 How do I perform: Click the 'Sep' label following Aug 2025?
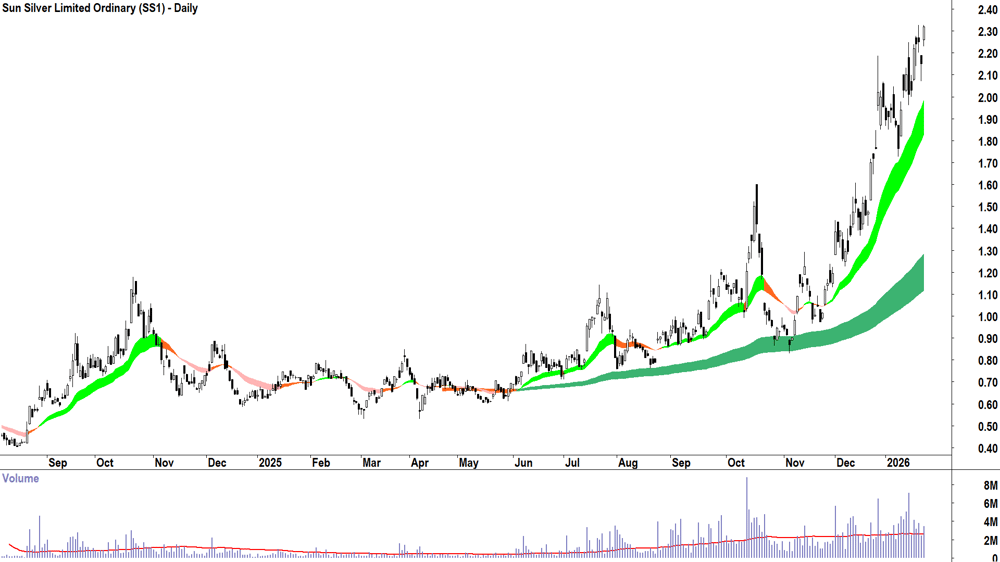pyautogui.click(x=681, y=462)
